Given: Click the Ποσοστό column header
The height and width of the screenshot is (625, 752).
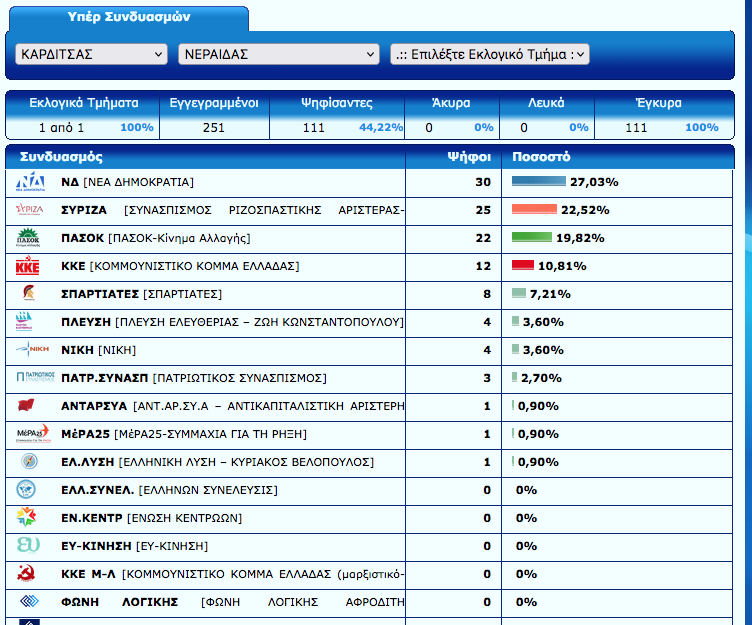Looking at the screenshot, I should 541,157.
